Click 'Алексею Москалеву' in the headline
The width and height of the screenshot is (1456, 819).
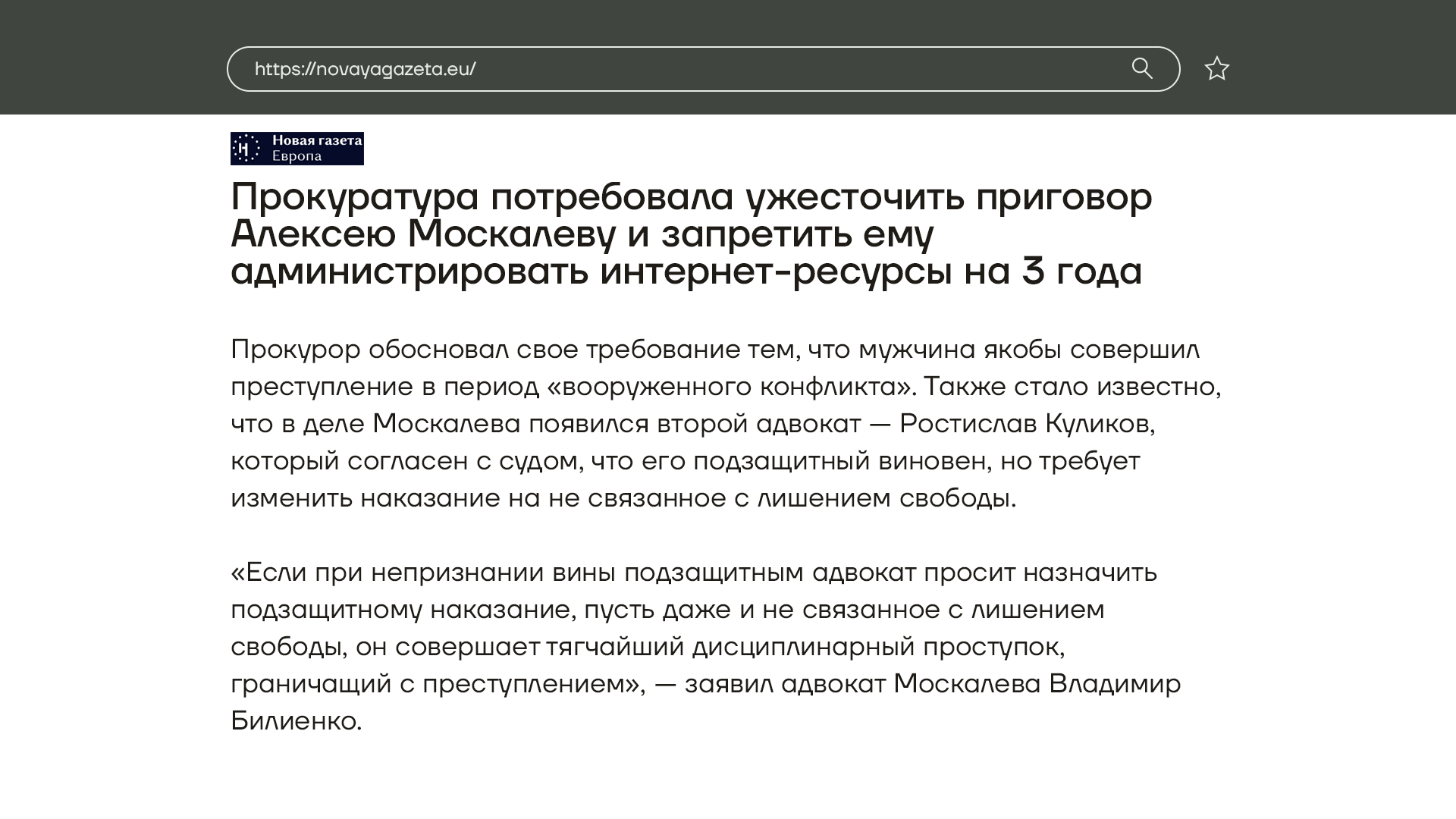click(x=423, y=234)
